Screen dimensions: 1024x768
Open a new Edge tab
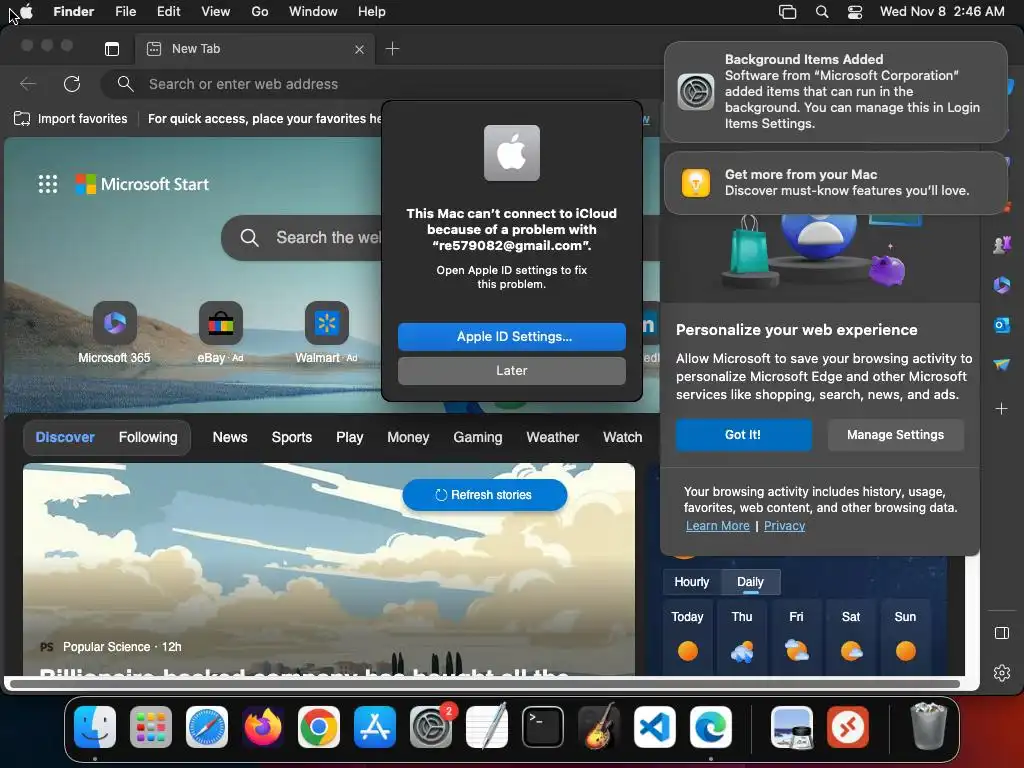pos(392,49)
